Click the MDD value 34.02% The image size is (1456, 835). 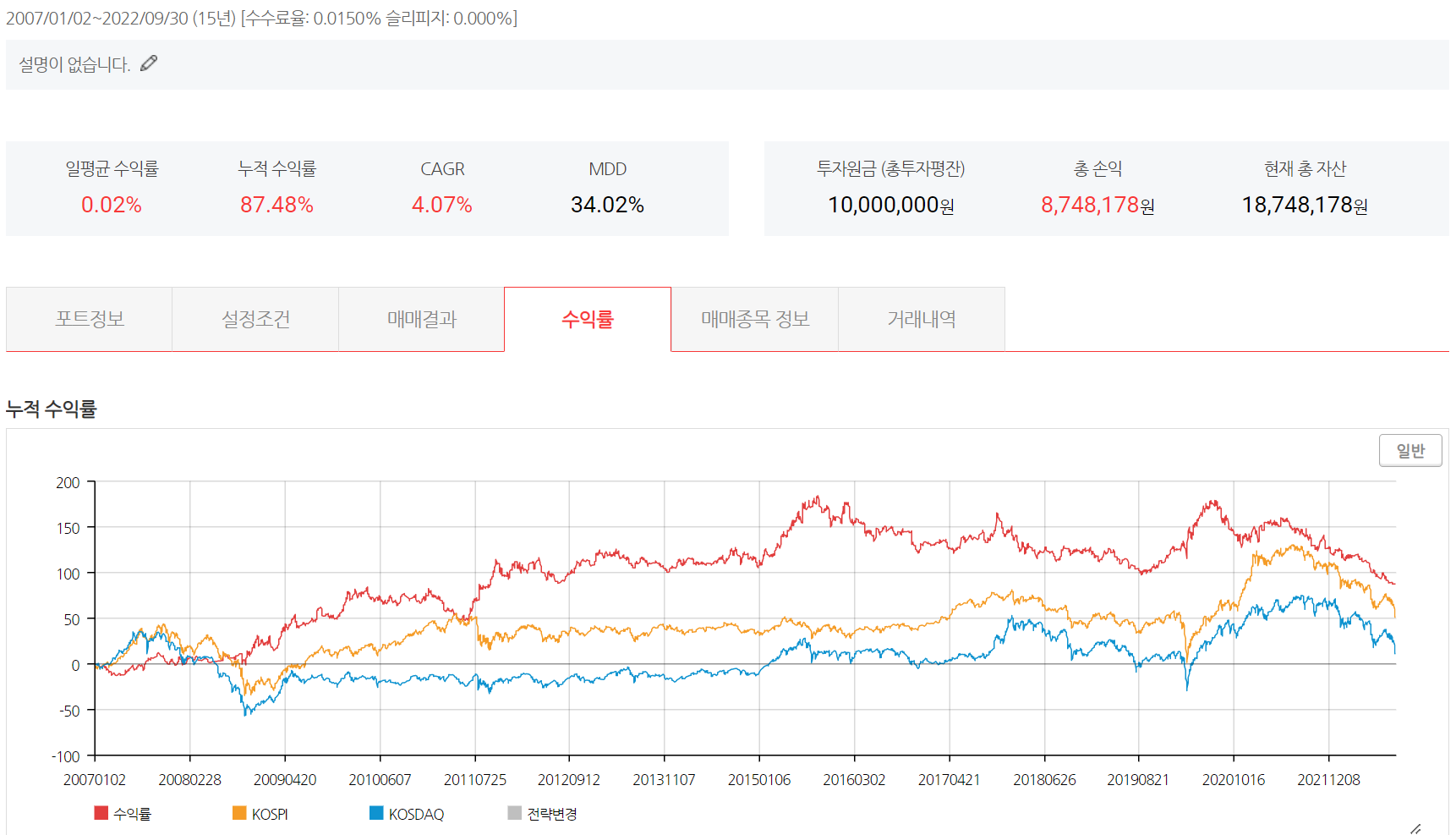point(607,205)
